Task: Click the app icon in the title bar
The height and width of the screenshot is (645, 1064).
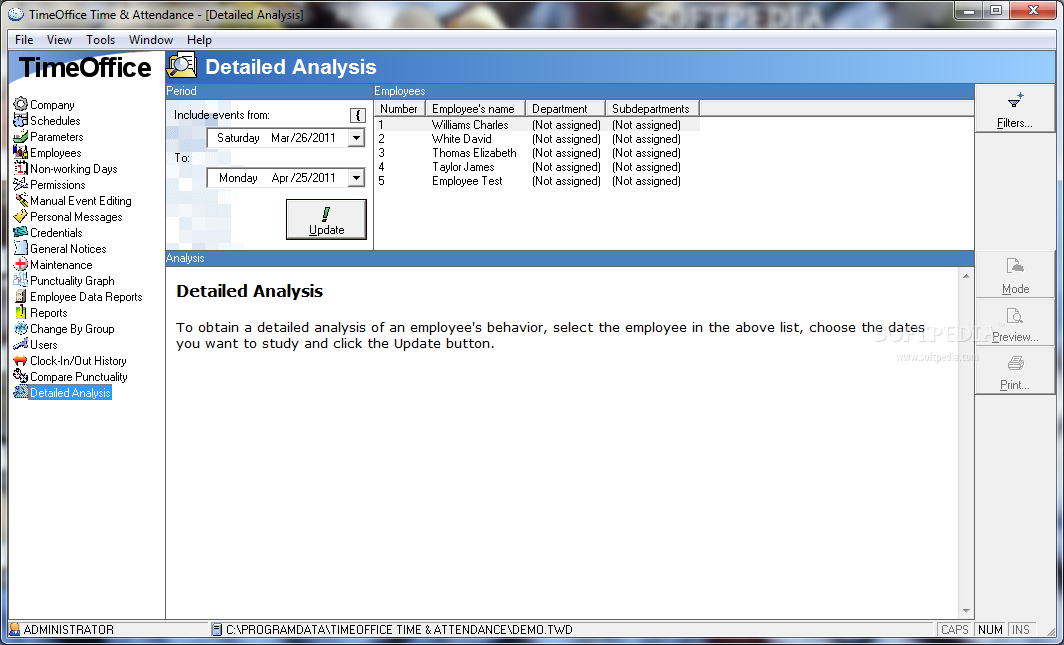Action: click(x=16, y=14)
